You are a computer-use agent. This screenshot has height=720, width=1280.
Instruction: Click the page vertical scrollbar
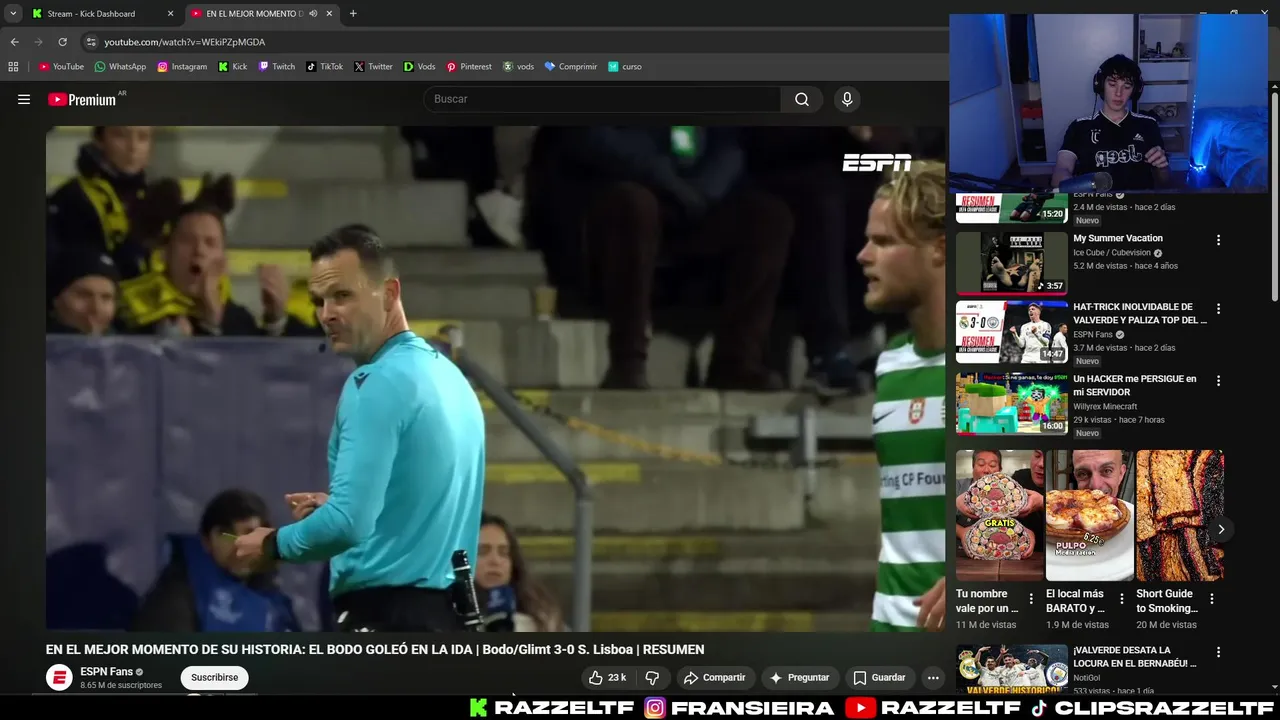1275,195
